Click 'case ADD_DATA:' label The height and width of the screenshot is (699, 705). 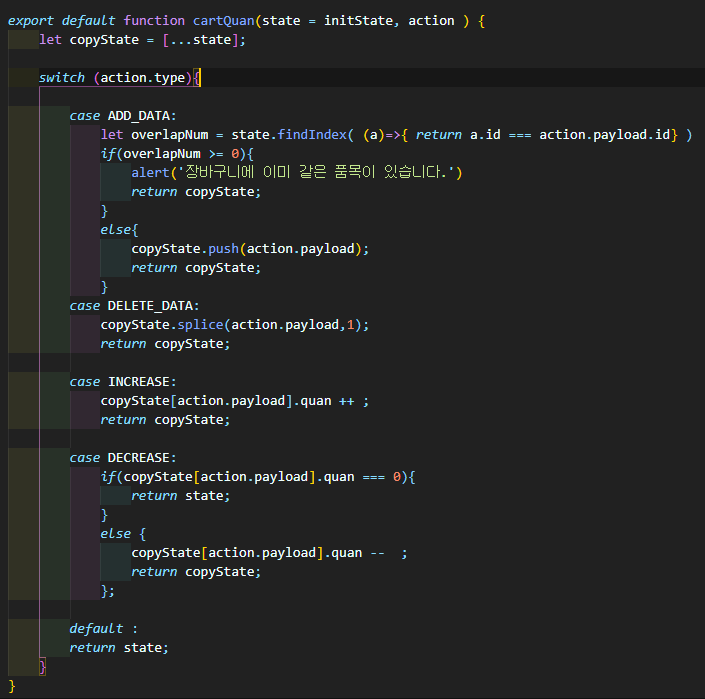click(123, 116)
